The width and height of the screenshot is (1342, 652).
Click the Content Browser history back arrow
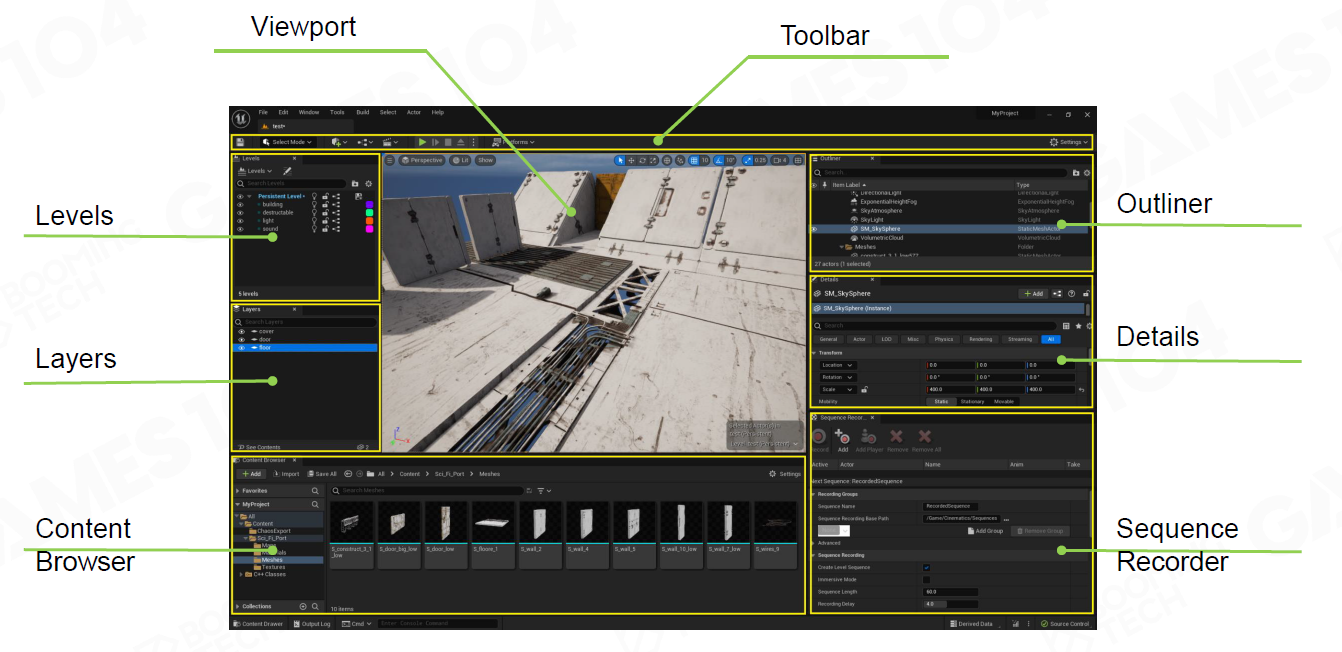(347, 474)
